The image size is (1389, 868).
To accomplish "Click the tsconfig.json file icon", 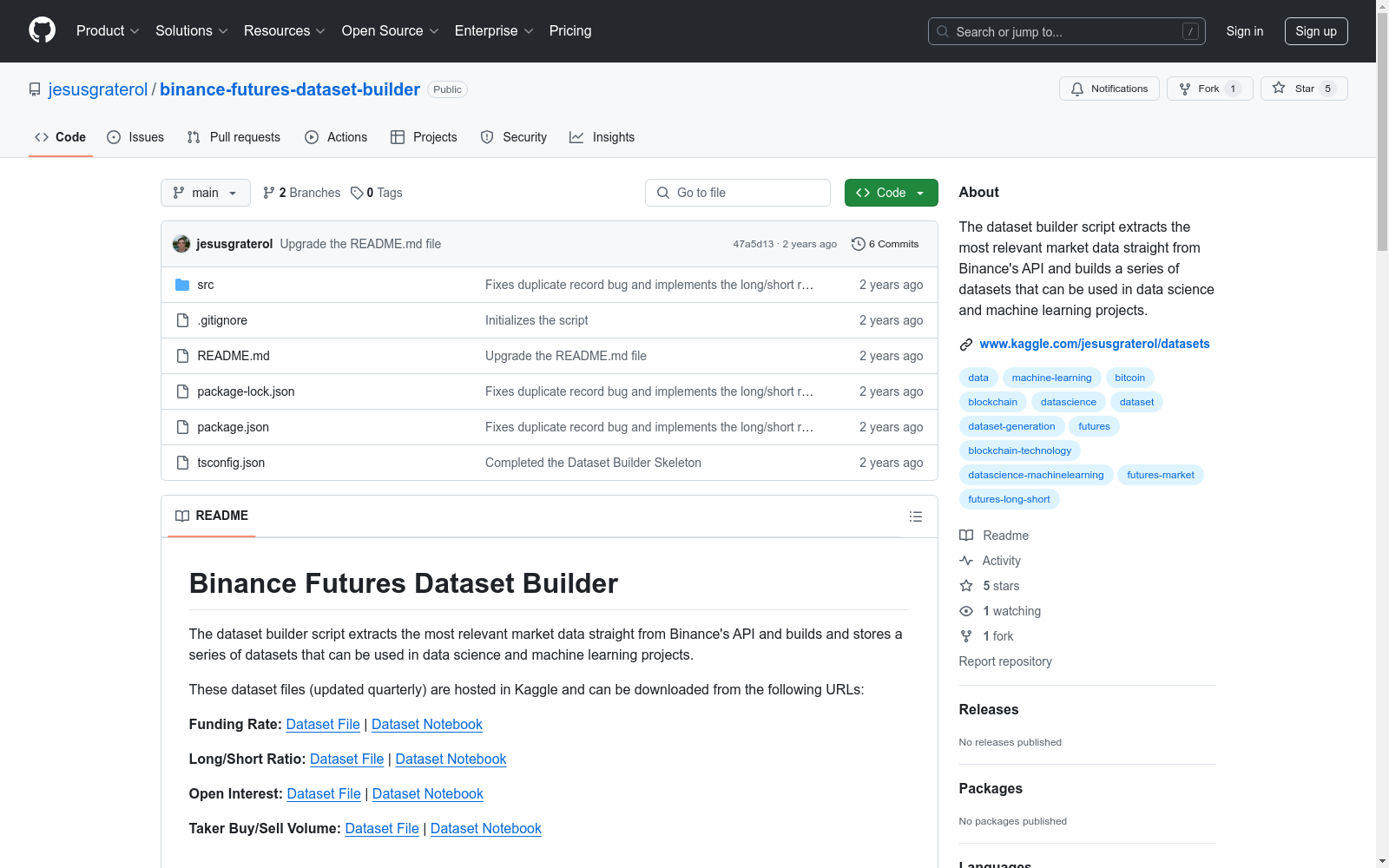I will (x=182, y=463).
